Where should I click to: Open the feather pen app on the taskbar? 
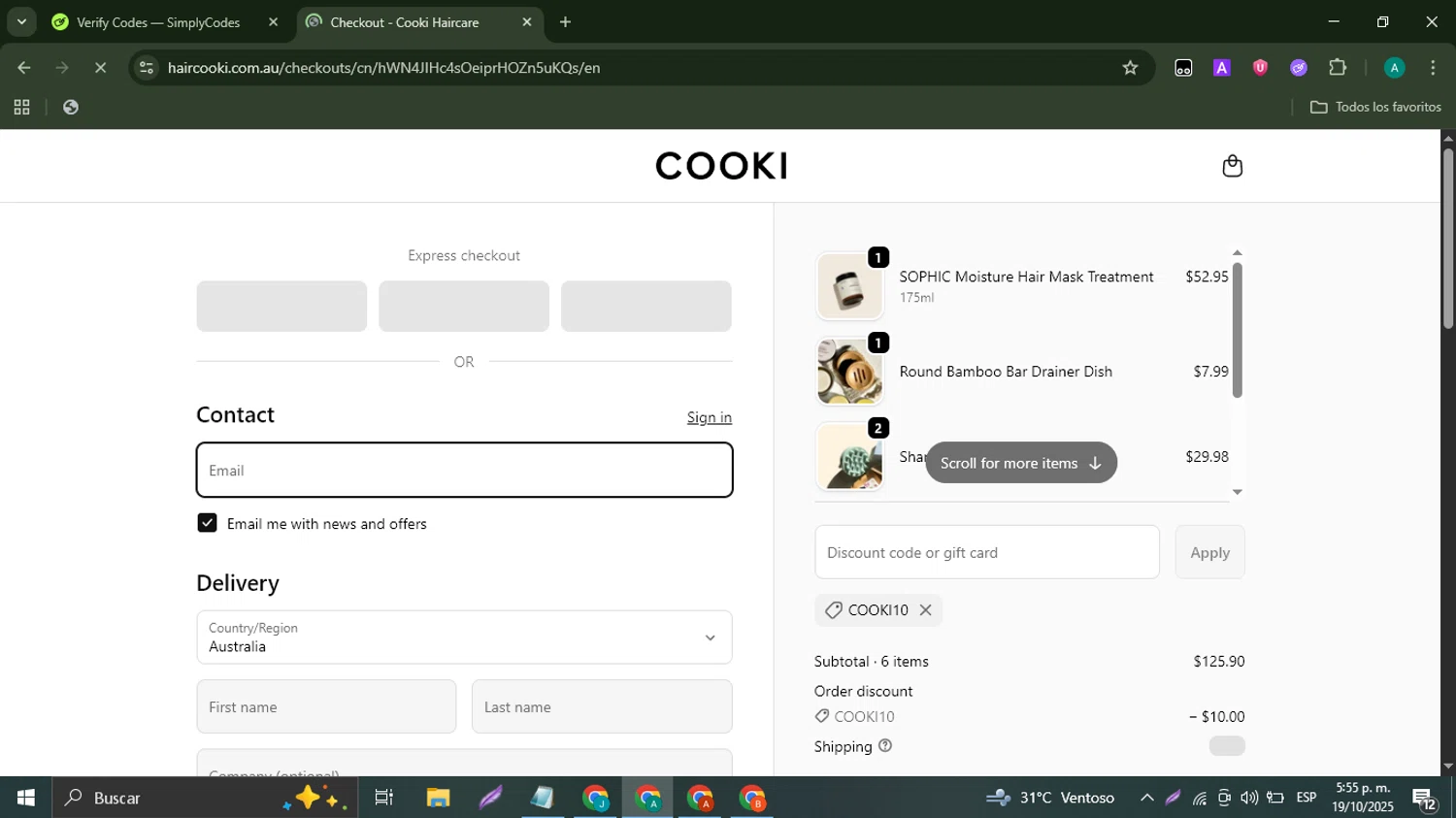(490, 798)
